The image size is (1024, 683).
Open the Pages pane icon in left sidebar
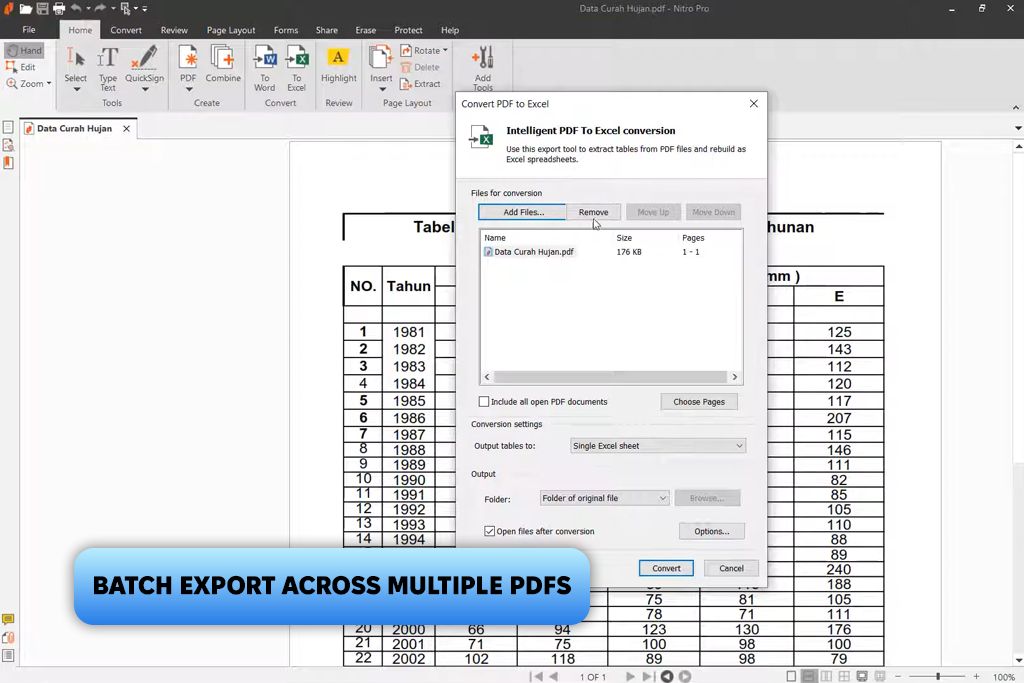(8, 127)
